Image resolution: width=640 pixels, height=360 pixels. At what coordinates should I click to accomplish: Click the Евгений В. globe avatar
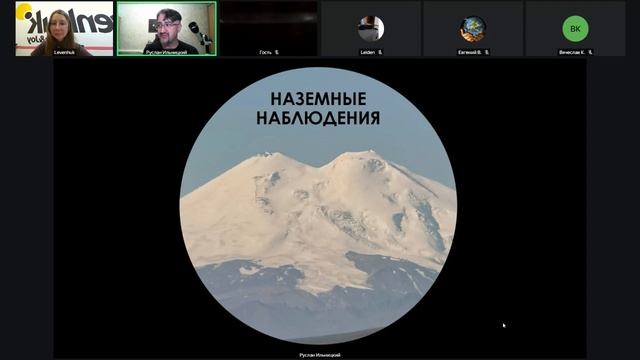click(x=473, y=29)
